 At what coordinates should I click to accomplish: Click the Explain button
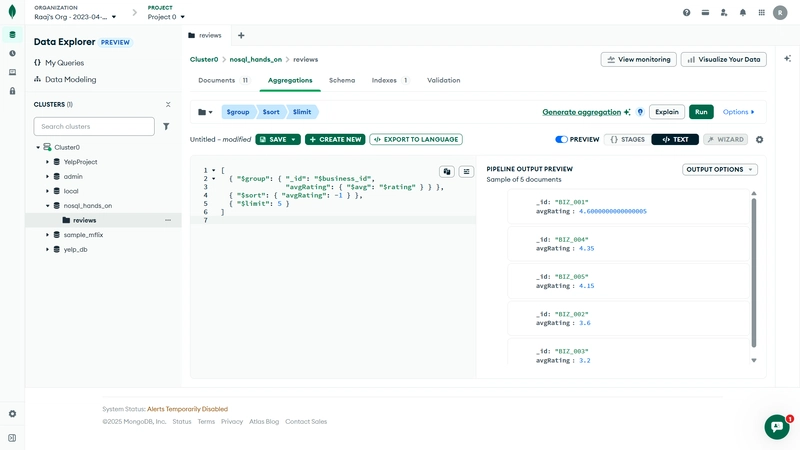click(x=667, y=112)
